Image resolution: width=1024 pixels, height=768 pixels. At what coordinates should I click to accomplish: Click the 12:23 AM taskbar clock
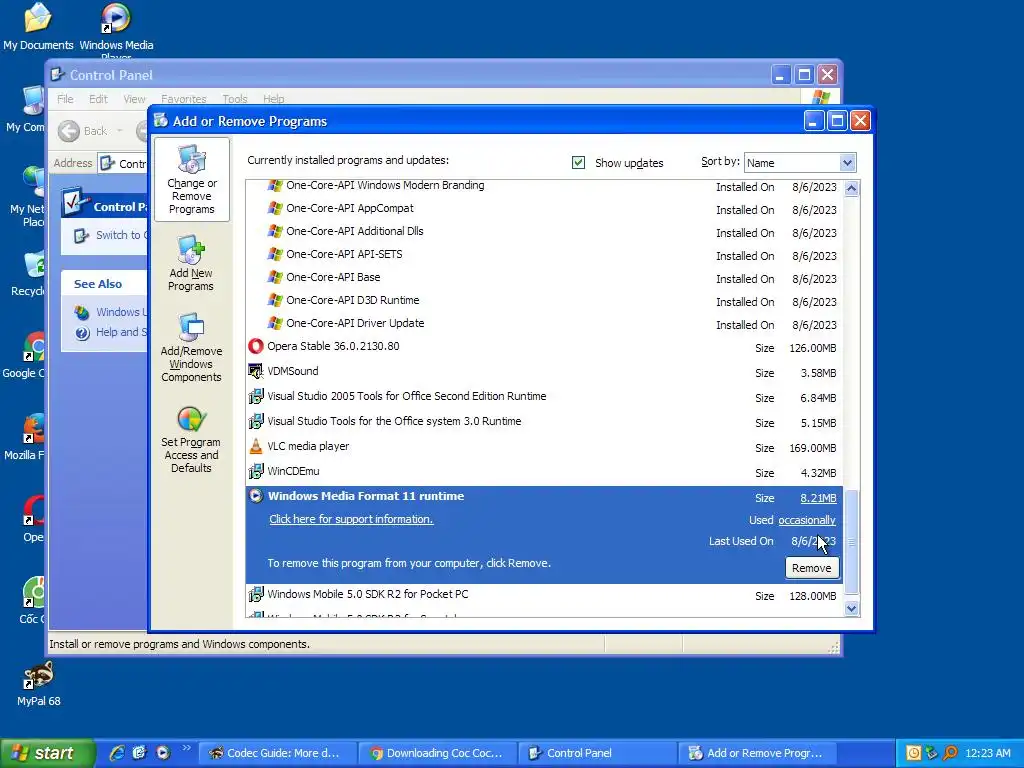(x=987, y=753)
